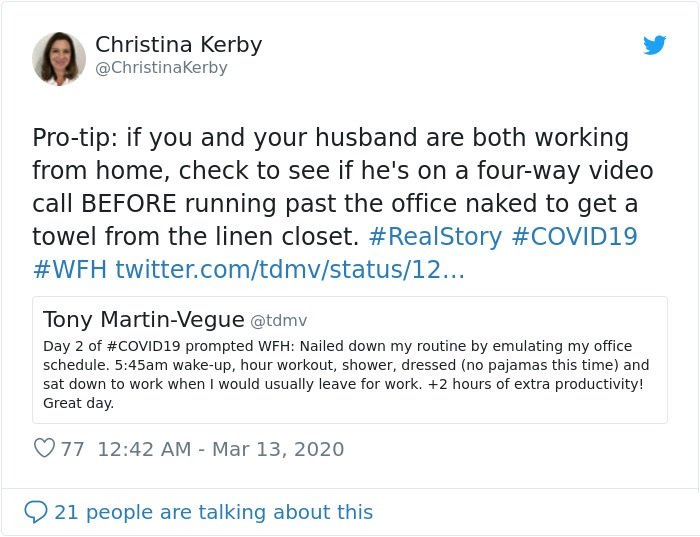Open Tony Martin-Vegue's quoted name
The image size is (700, 537).
144,320
